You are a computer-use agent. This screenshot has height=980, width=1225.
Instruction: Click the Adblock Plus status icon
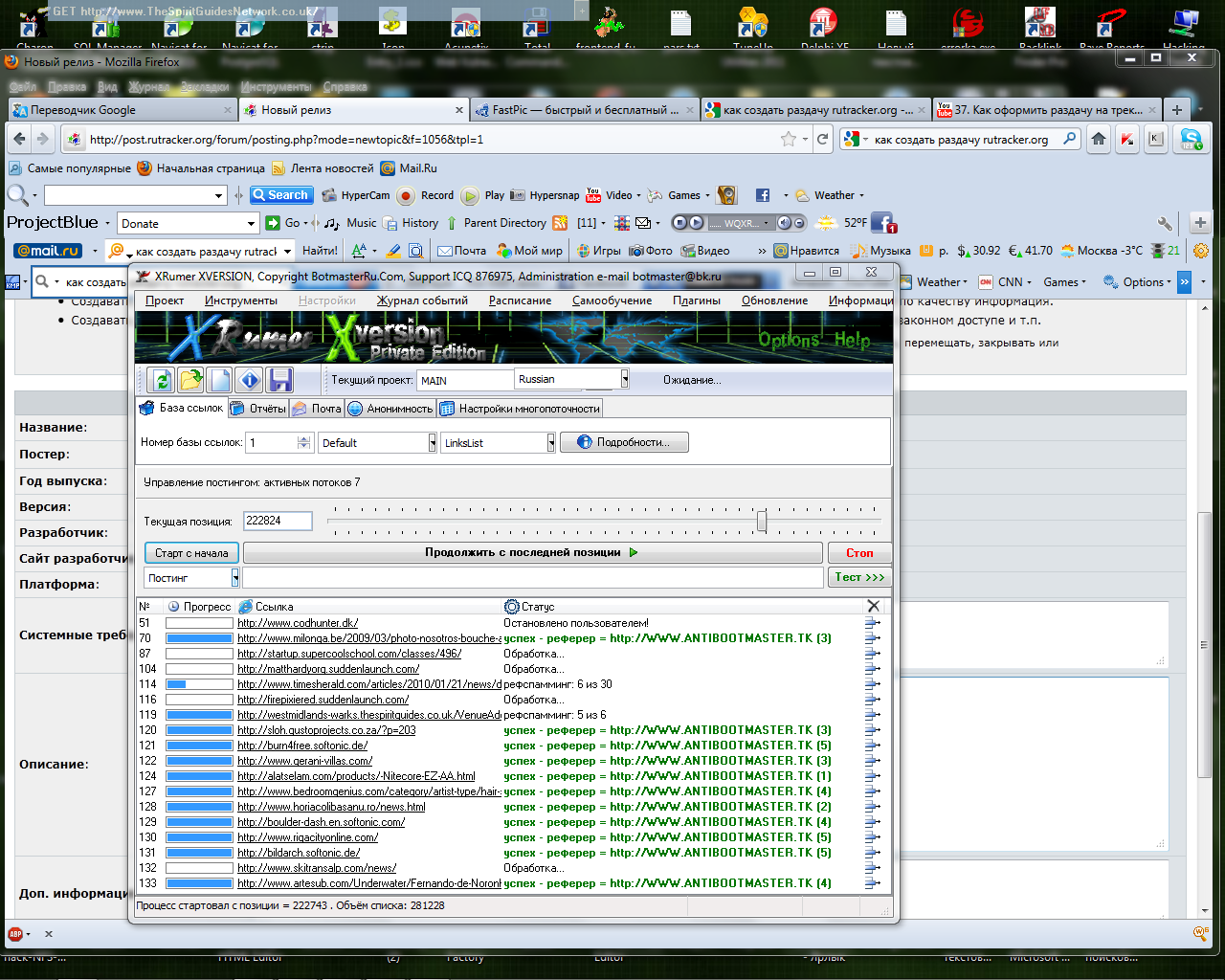[x=15, y=933]
